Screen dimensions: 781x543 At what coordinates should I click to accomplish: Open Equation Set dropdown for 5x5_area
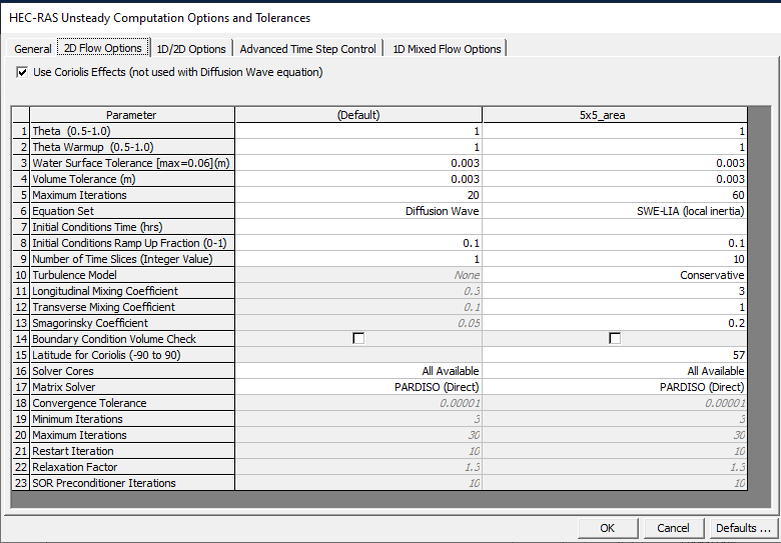tap(615, 211)
